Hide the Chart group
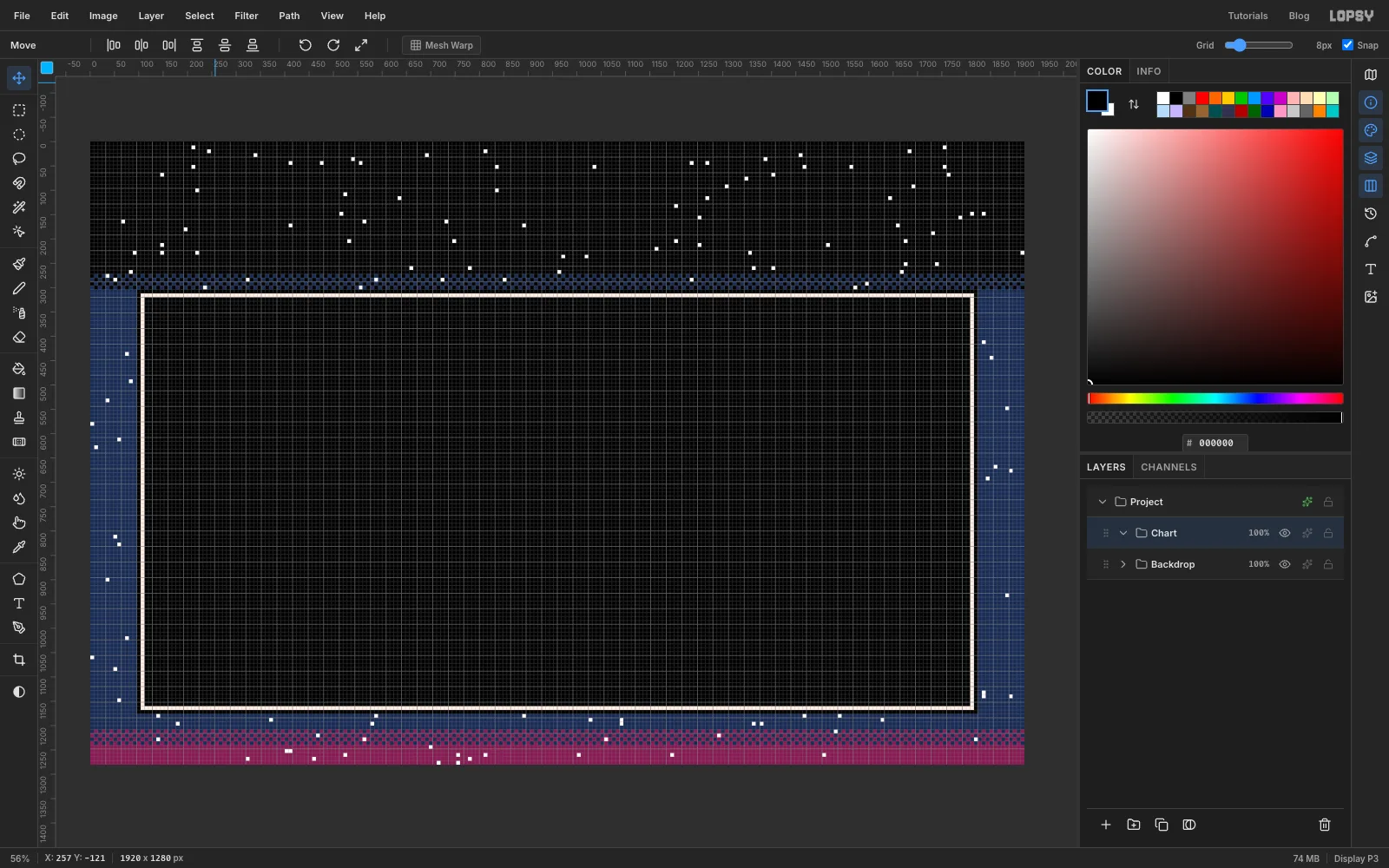 (1285, 533)
